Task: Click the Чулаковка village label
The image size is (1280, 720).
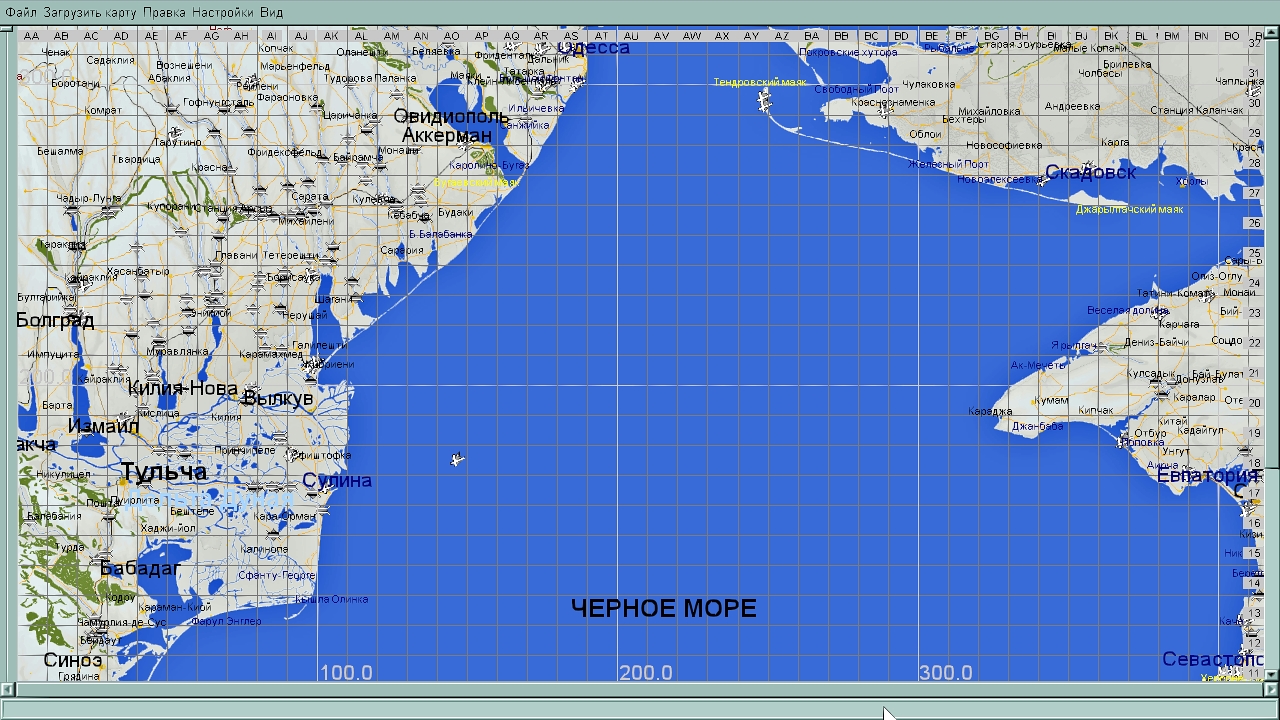Action: [x=929, y=85]
